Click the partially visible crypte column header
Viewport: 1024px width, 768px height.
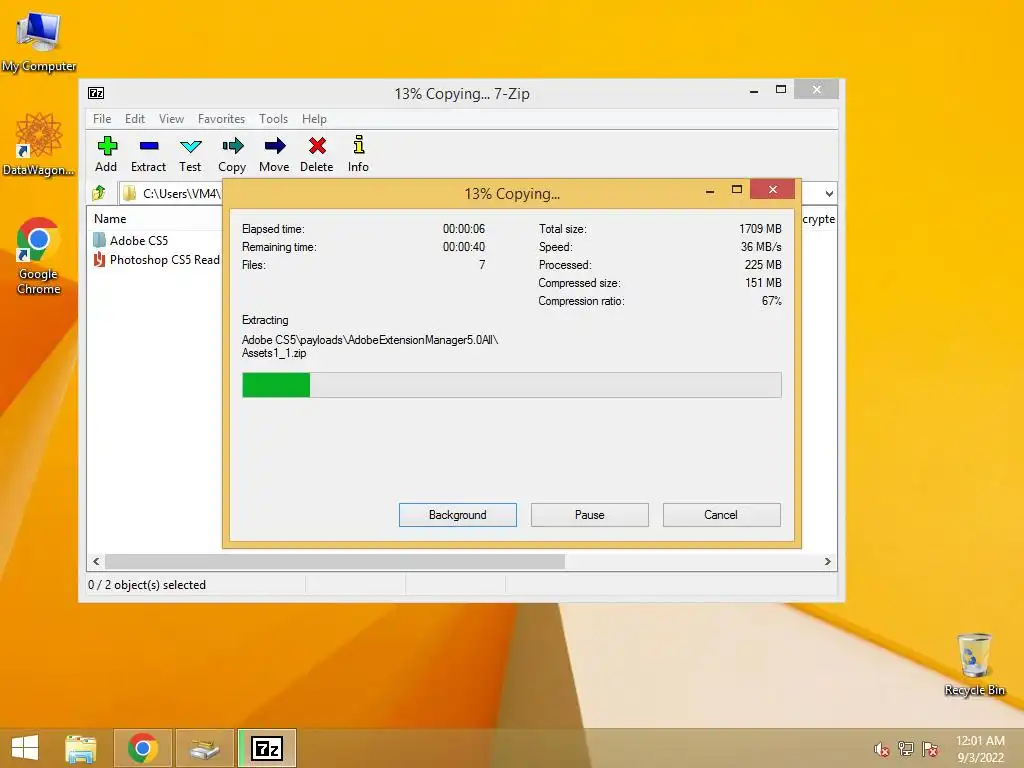(x=818, y=219)
